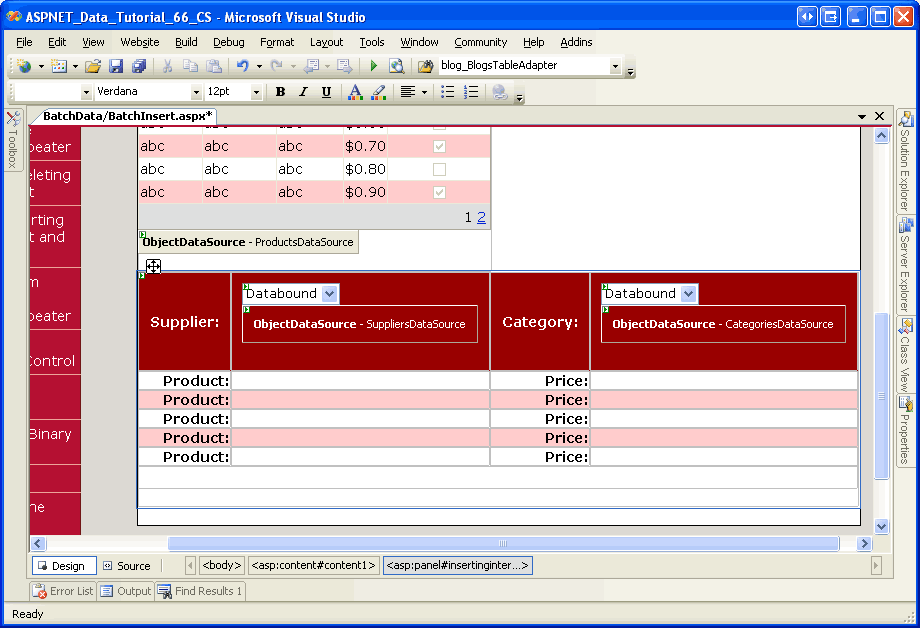The width and height of the screenshot is (920, 628).
Task: Click the Save icon in toolbar
Action: pyautogui.click(x=116, y=66)
